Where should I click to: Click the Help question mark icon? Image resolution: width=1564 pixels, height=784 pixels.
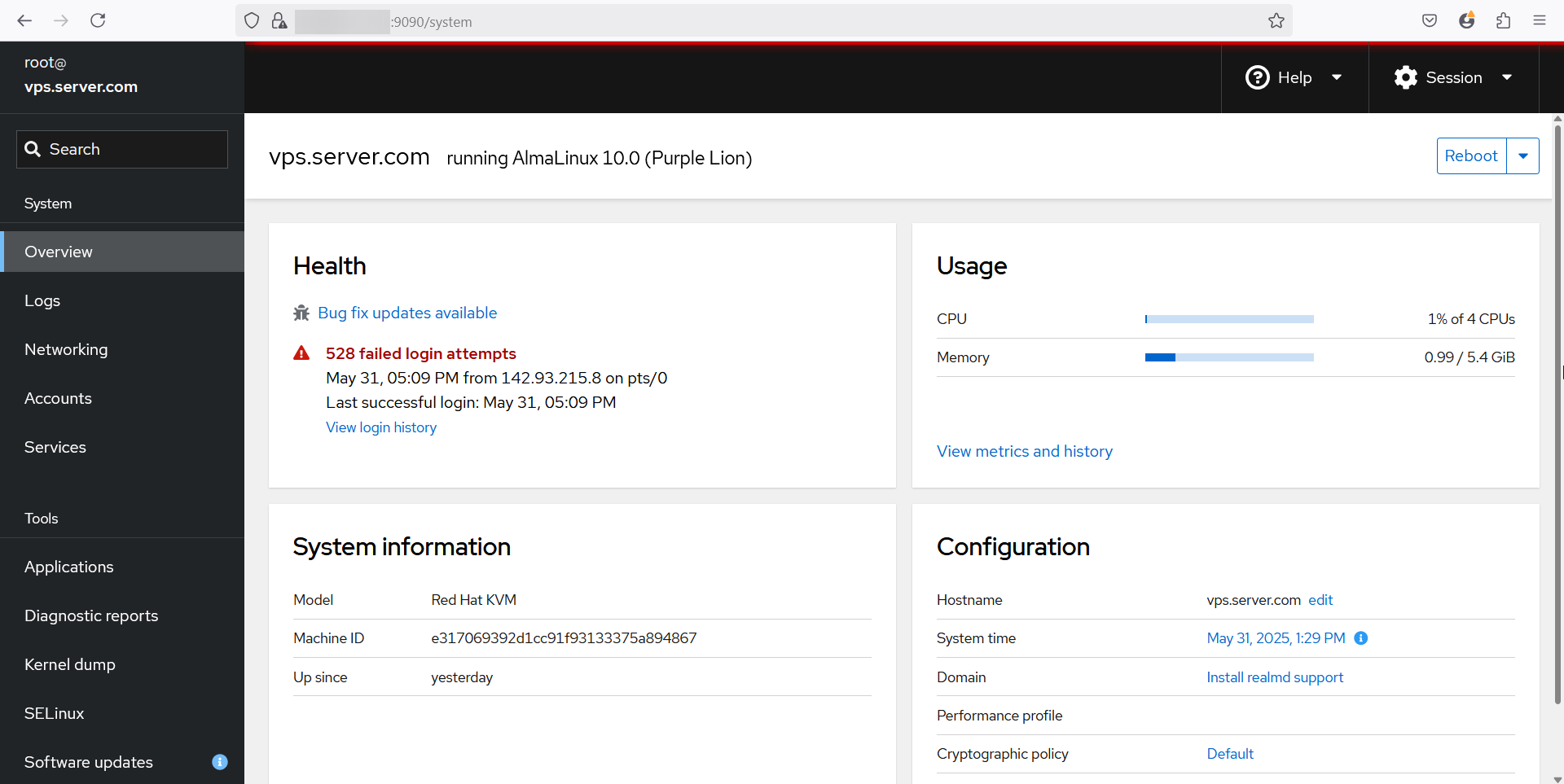pyautogui.click(x=1258, y=77)
